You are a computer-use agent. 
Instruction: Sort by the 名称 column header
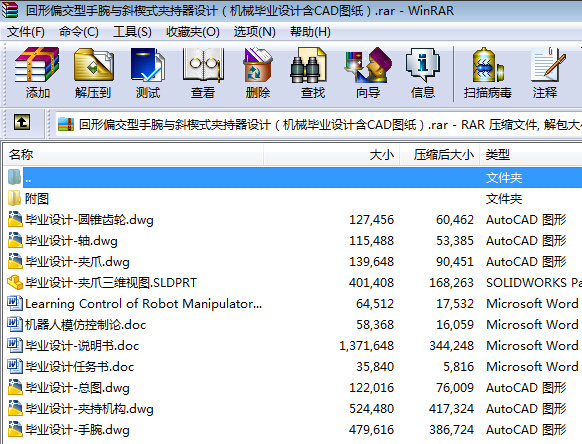(x=134, y=154)
